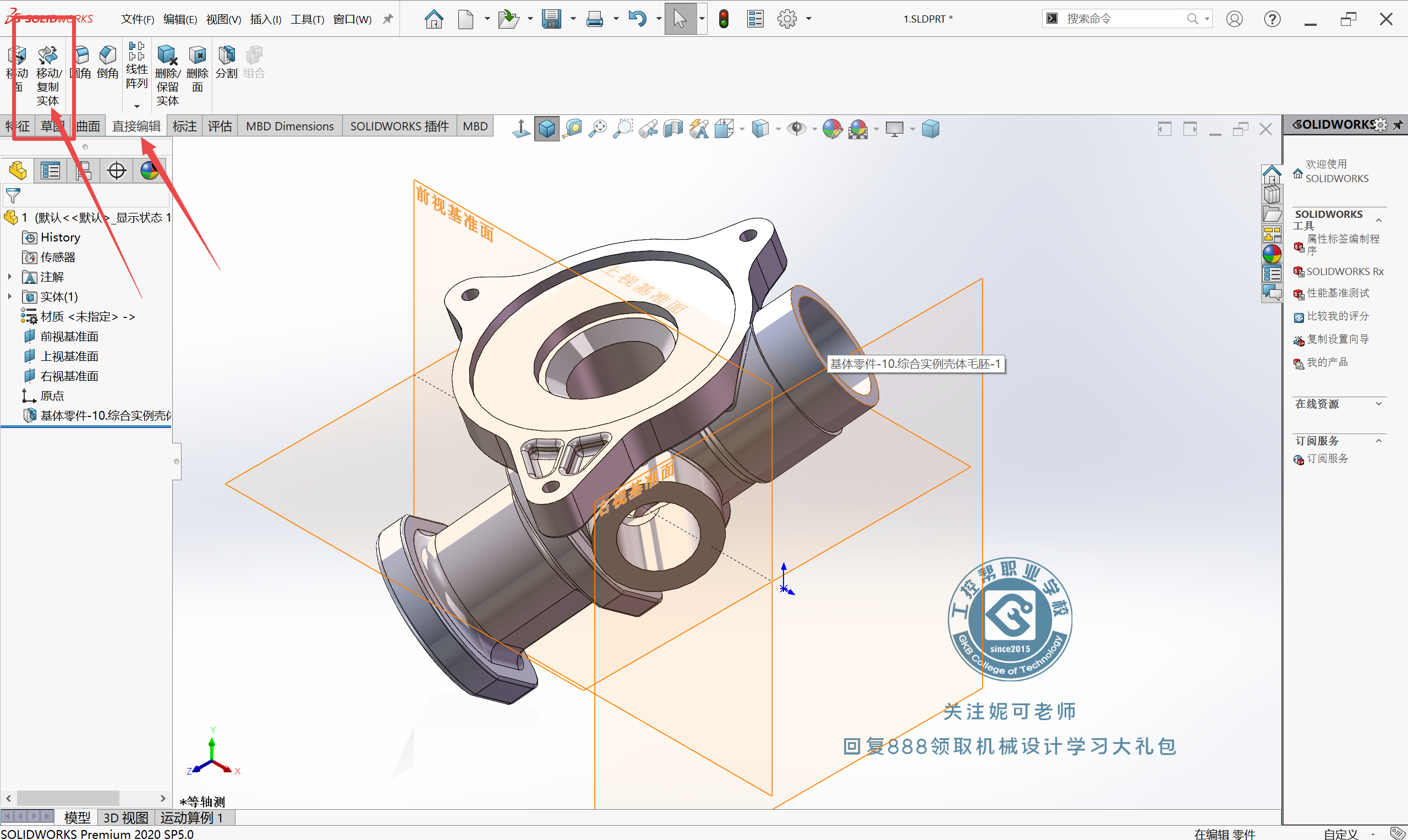Open the Section View icon

pyautogui.click(x=673, y=129)
